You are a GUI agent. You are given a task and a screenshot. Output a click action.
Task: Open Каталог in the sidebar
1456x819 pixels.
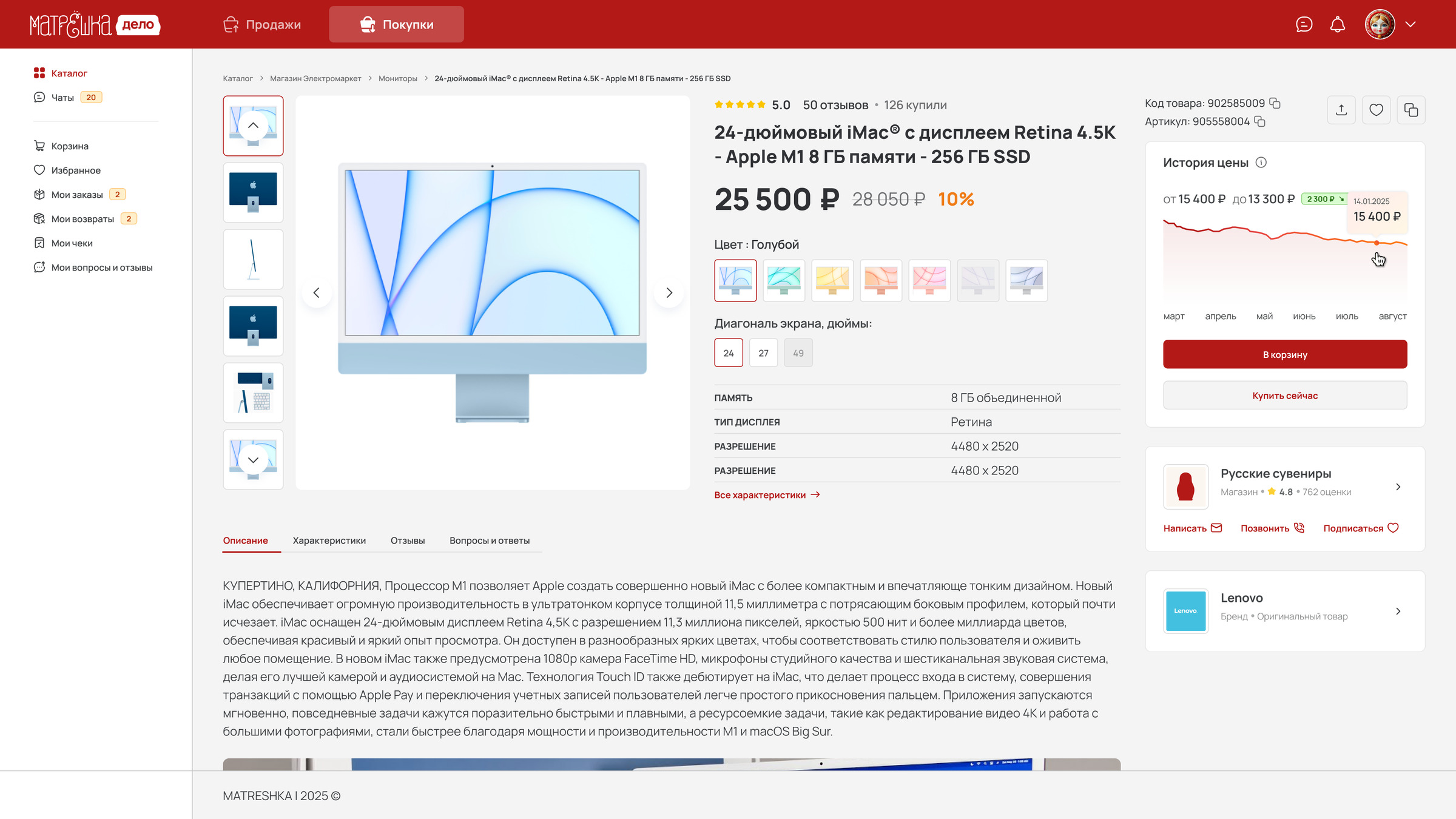pos(61,73)
